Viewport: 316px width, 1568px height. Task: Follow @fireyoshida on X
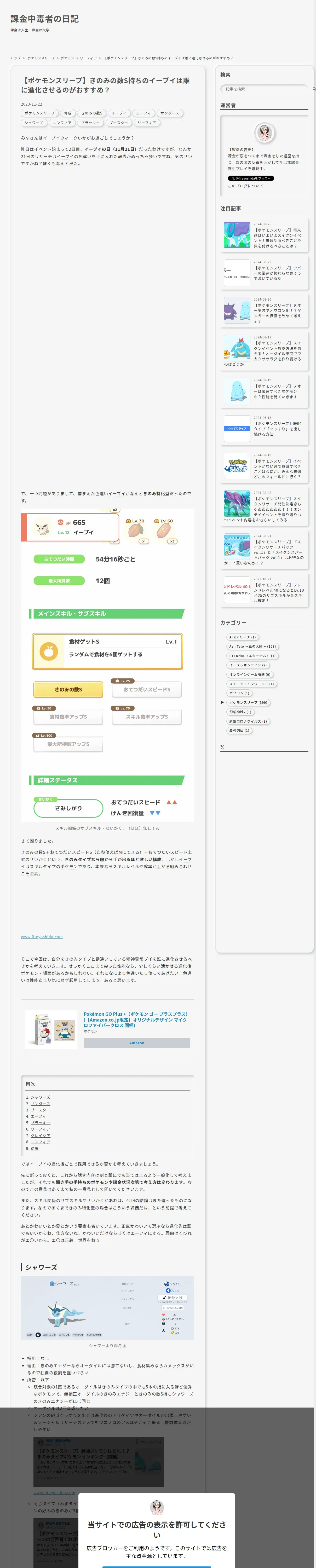click(x=251, y=178)
